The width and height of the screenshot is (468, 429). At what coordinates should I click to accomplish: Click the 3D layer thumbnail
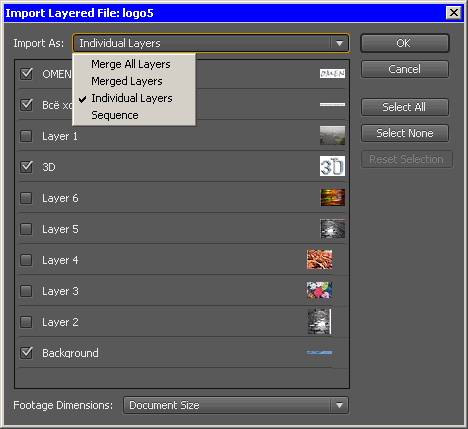click(332, 166)
